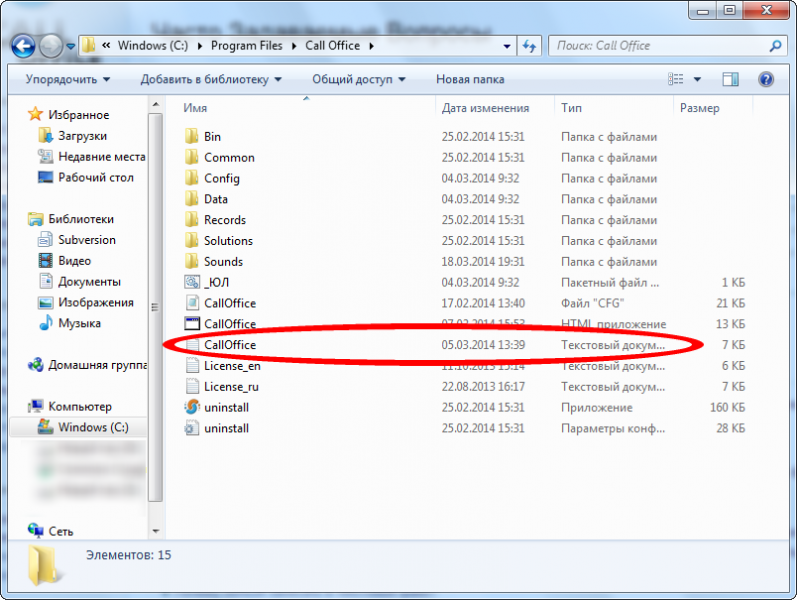The height and width of the screenshot is (600, 797).
Task: Select the Solutions folder icon
Action: 192,241
